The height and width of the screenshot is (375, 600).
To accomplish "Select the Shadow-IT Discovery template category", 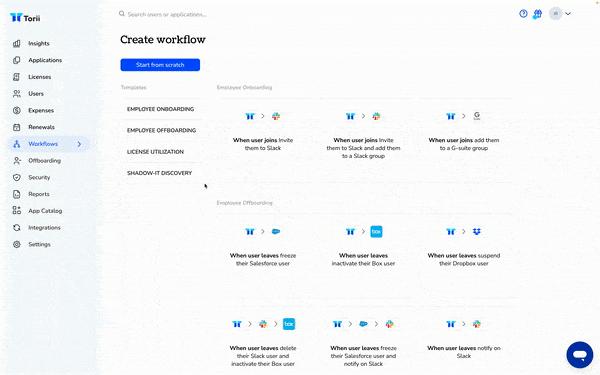I will [160, 173].
